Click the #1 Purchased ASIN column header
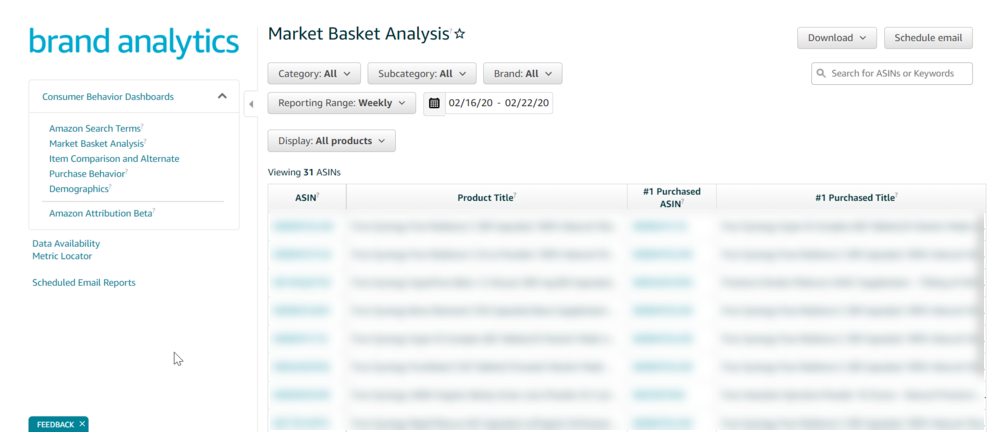The width and height of the screenshot is (994, 440). pyautogui.click(x=671, y=198)
